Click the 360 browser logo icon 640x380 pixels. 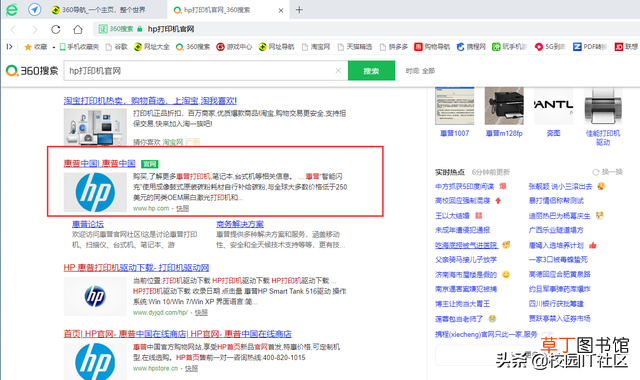tap(12, 9)
